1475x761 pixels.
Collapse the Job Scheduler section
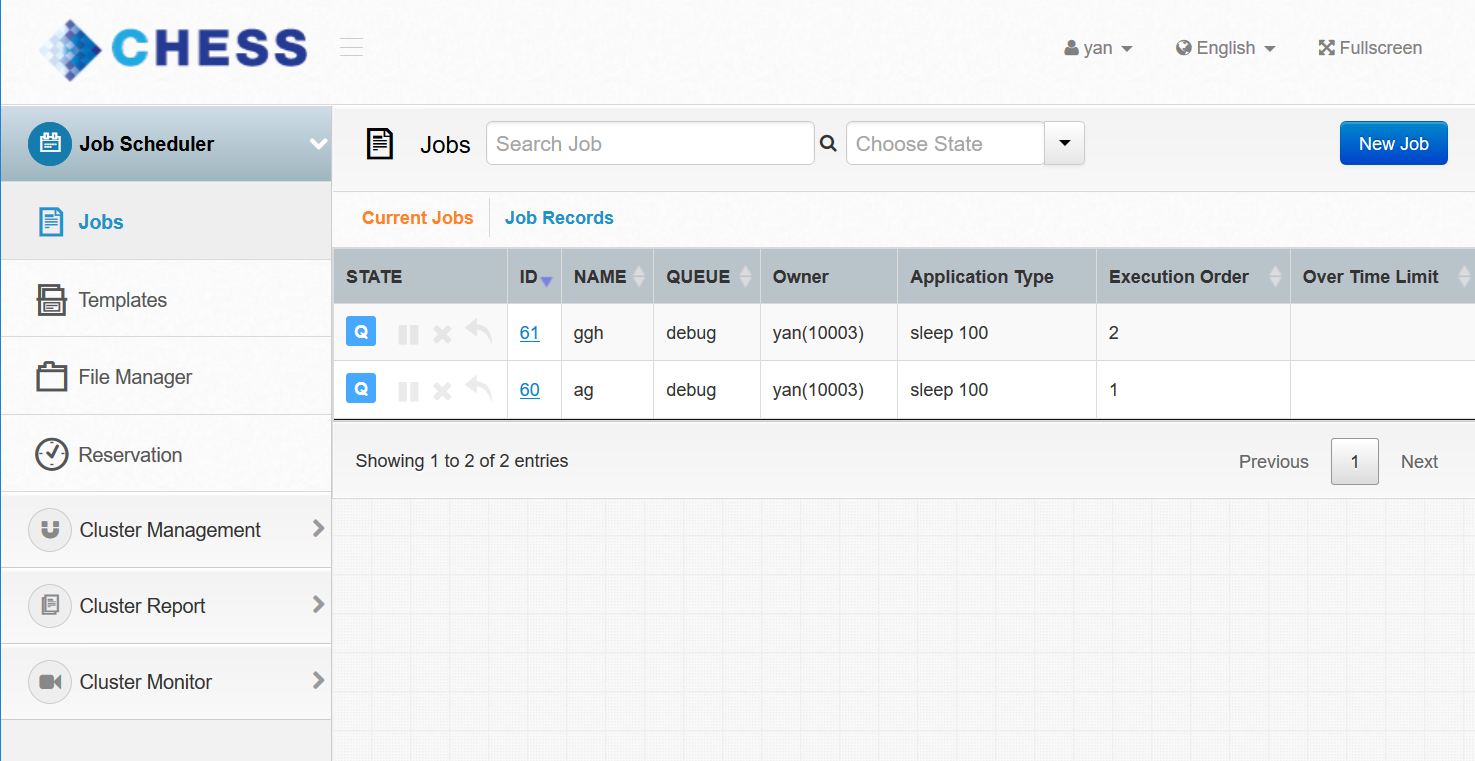pyautogui.click(x=318, y=144)
